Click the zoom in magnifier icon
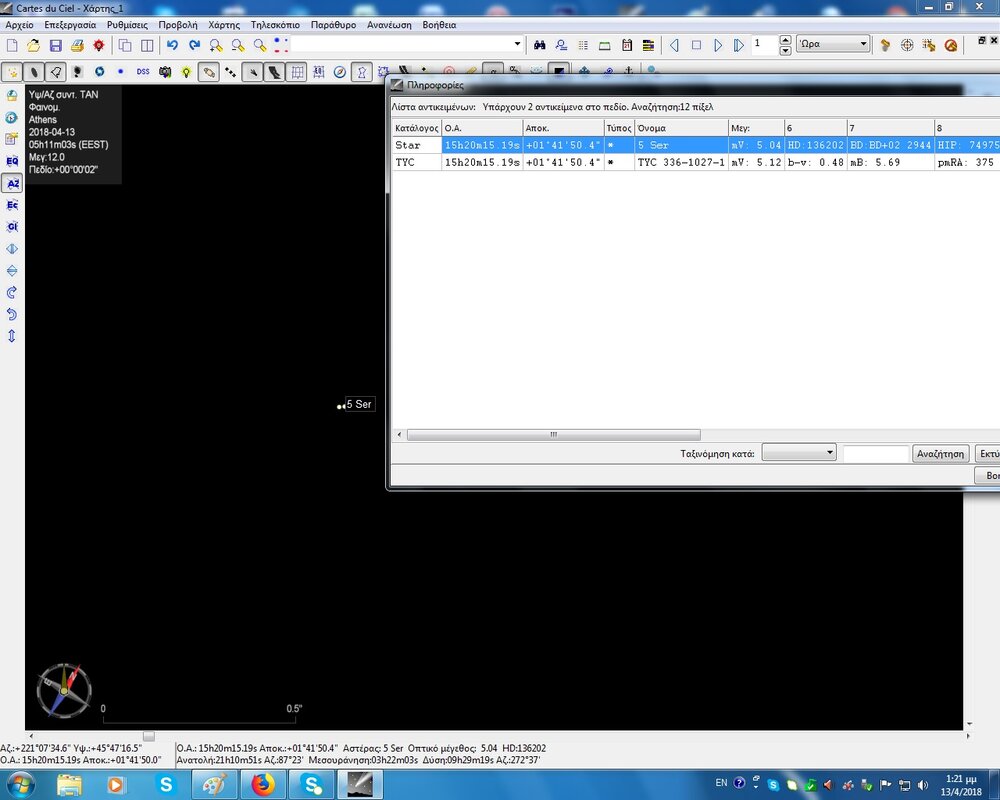Viewport: 1000px width, 800px height. point(216,45)
